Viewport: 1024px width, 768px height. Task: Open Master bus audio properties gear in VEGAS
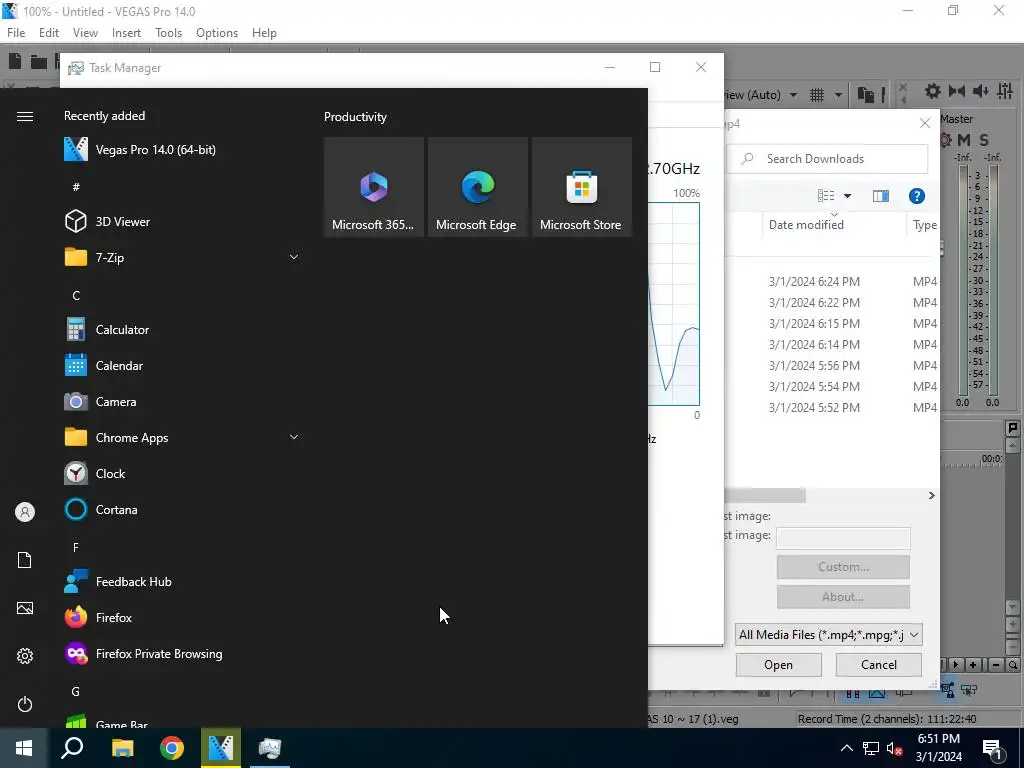(933, 91)
